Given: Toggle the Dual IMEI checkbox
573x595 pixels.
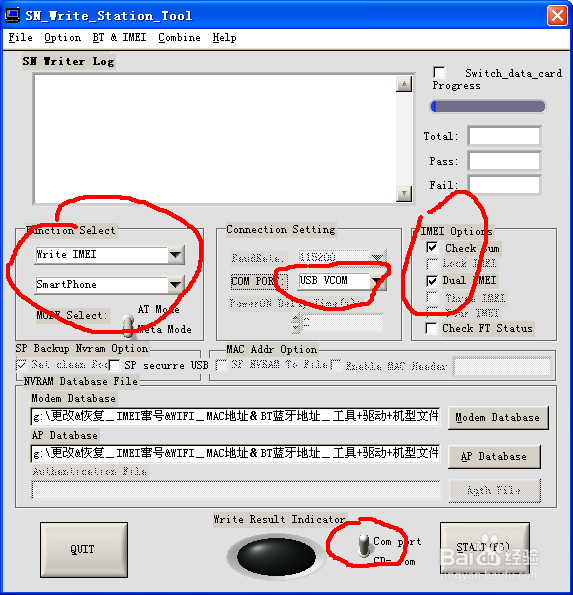Looking at the screenshot, I should [432, 281].
